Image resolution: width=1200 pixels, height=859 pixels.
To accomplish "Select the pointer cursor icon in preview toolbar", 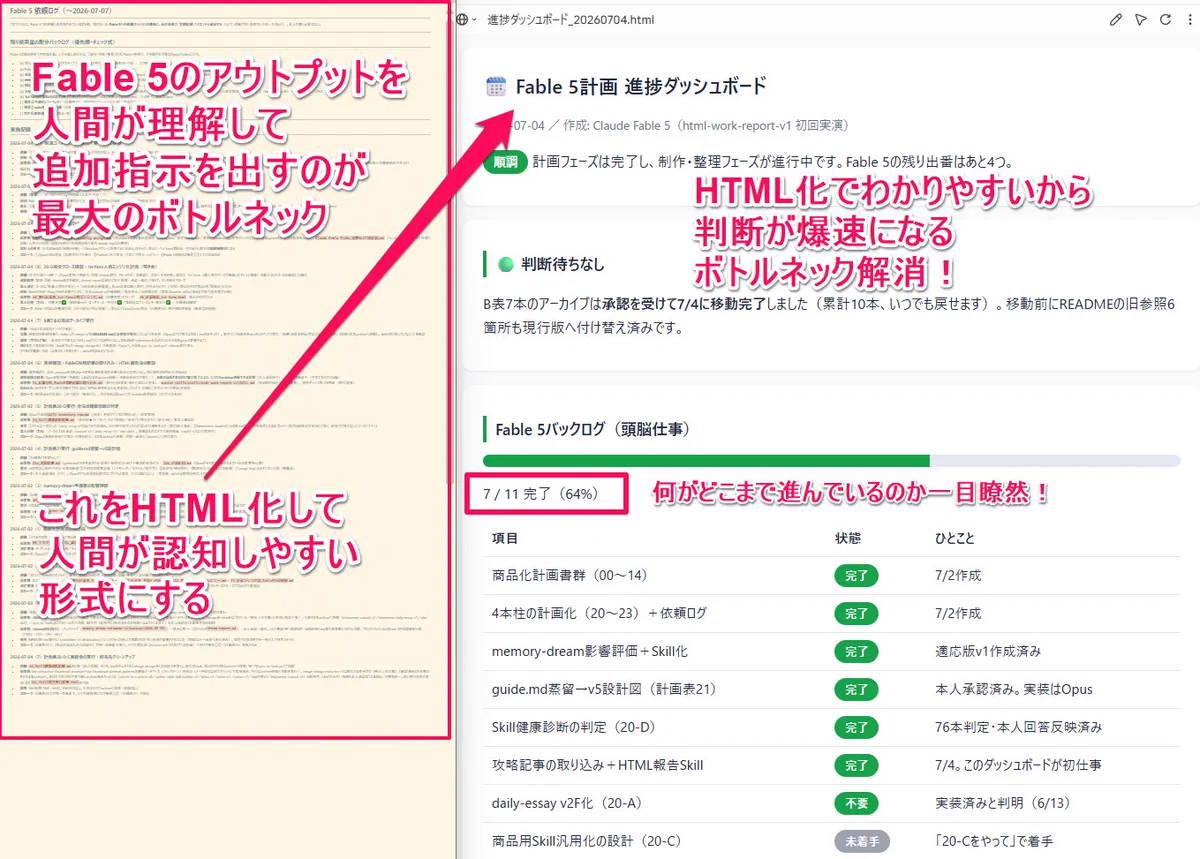I will pyautogui.click(x=1140, y=19).
